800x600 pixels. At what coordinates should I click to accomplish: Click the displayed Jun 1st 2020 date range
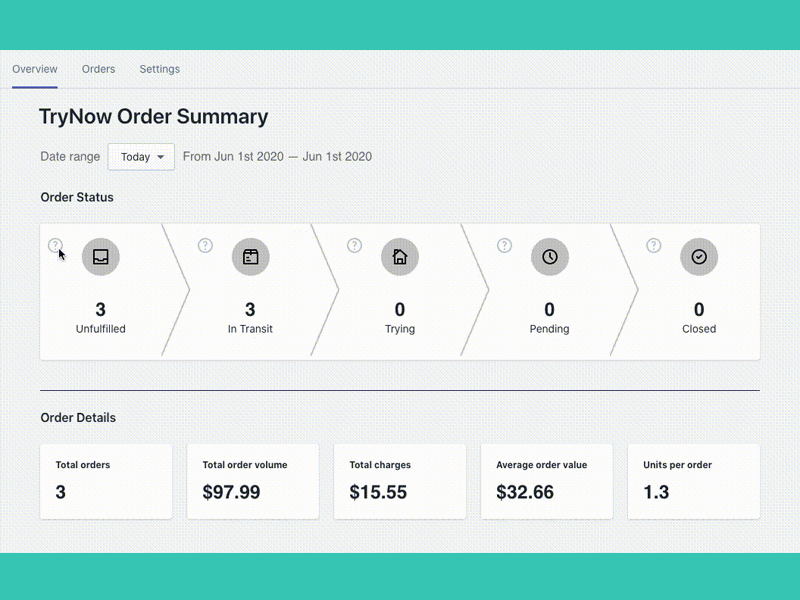pyautogui.click(x=278, y=157)
